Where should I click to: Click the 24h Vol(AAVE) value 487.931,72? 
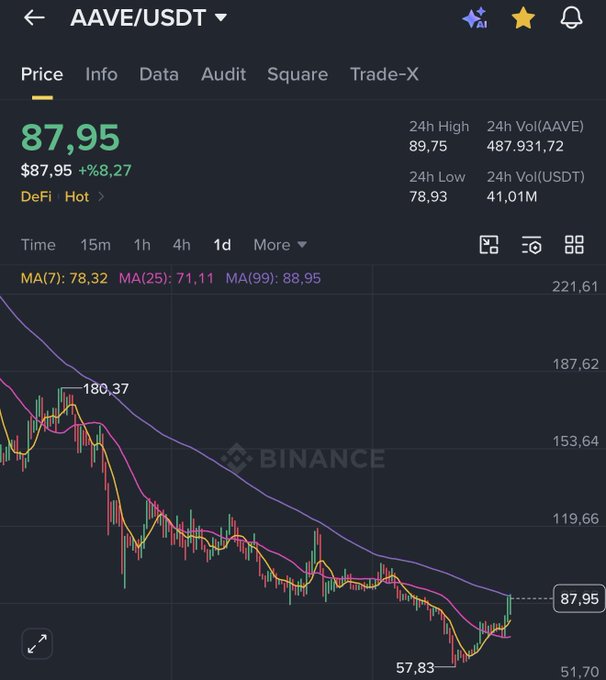(x=525, y=146)
